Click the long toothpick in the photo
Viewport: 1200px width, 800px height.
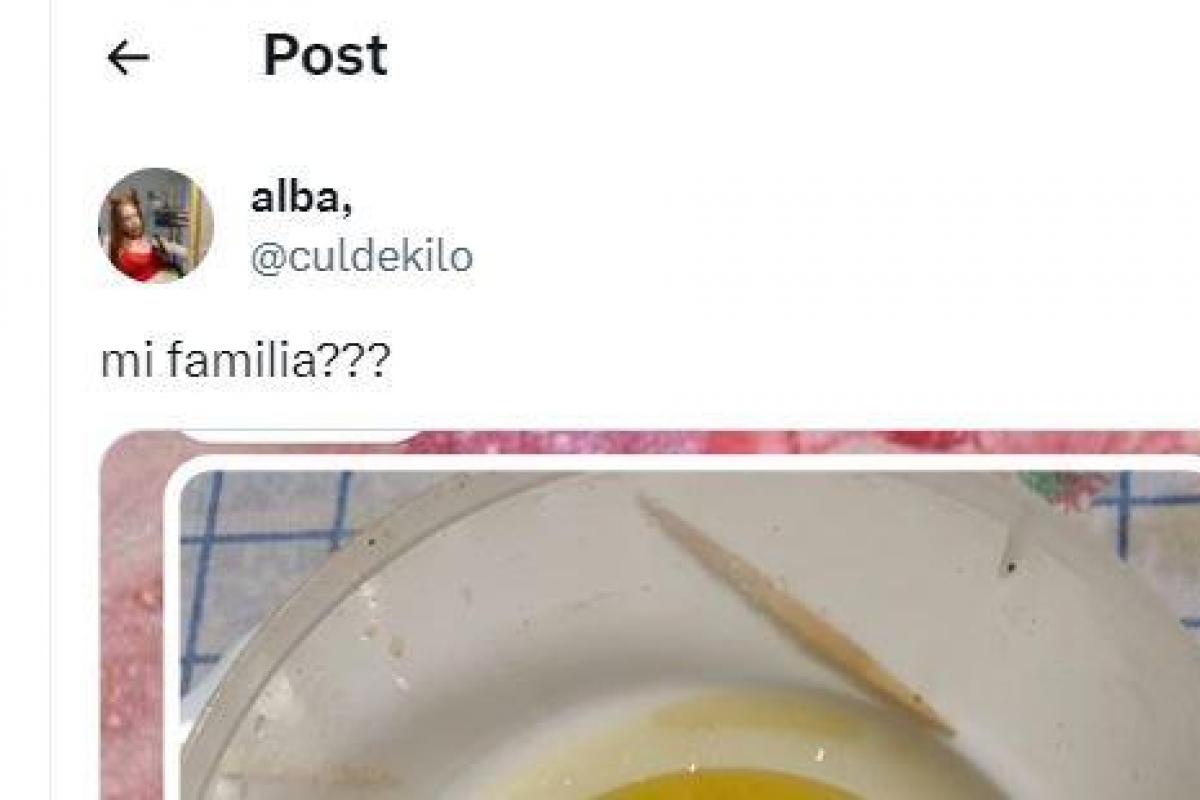click(x=795, y=615)
